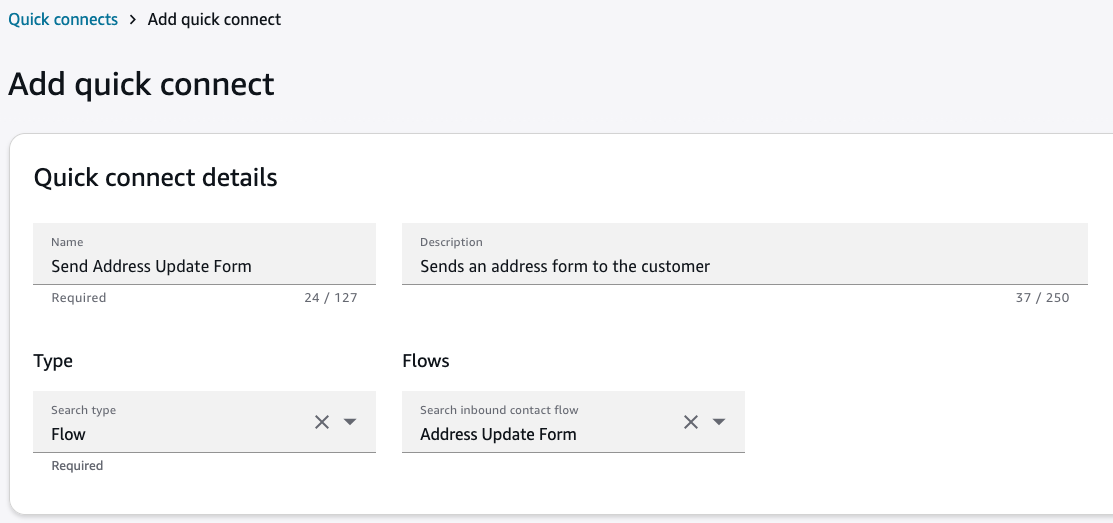1113x523 pixels.
Task: Click the Flows section label
Action: (426, 361)
